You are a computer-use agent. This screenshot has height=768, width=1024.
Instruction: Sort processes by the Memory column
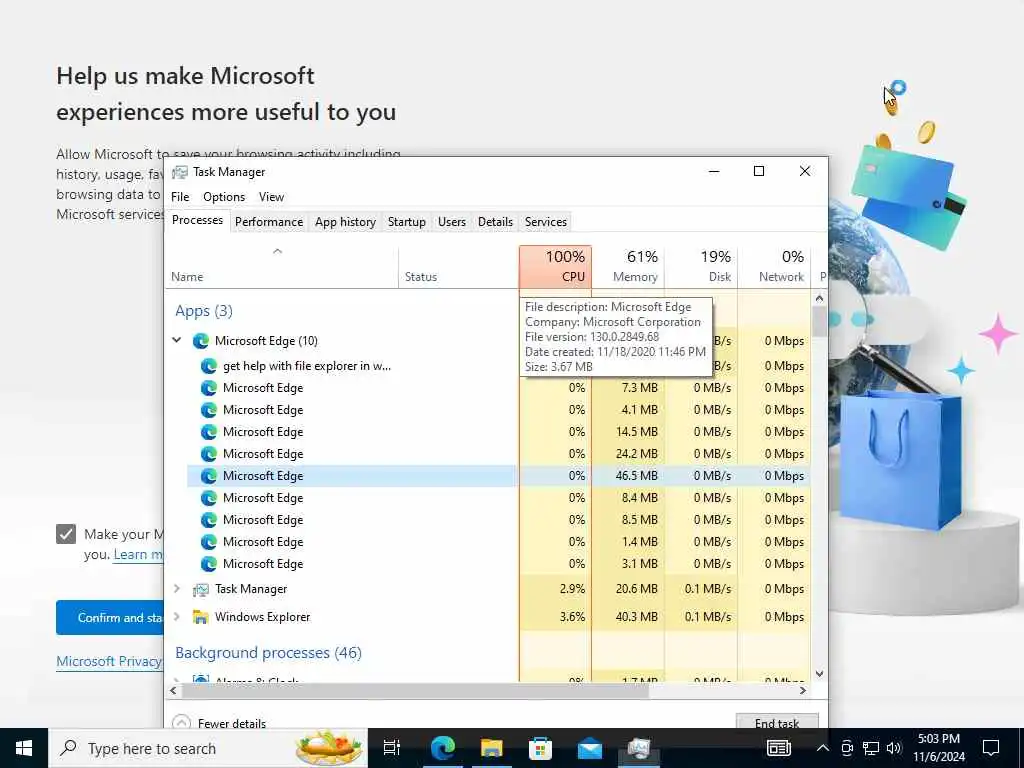tap(628, 266)
